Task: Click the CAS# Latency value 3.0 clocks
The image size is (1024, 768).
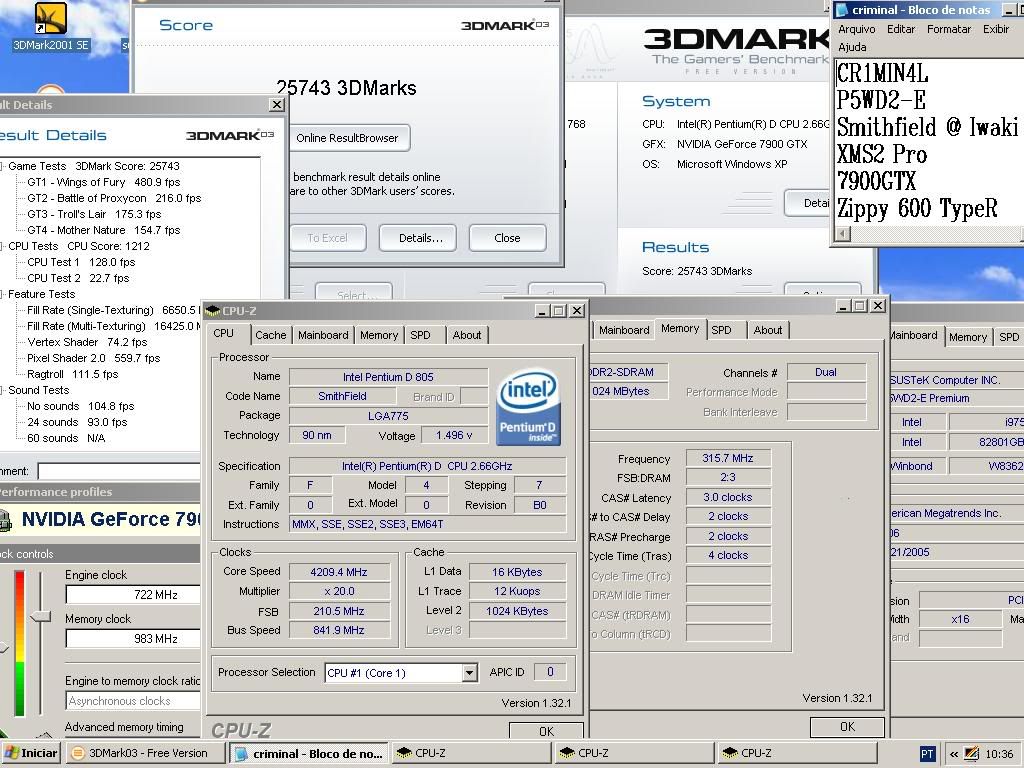Action: point(728,497)
